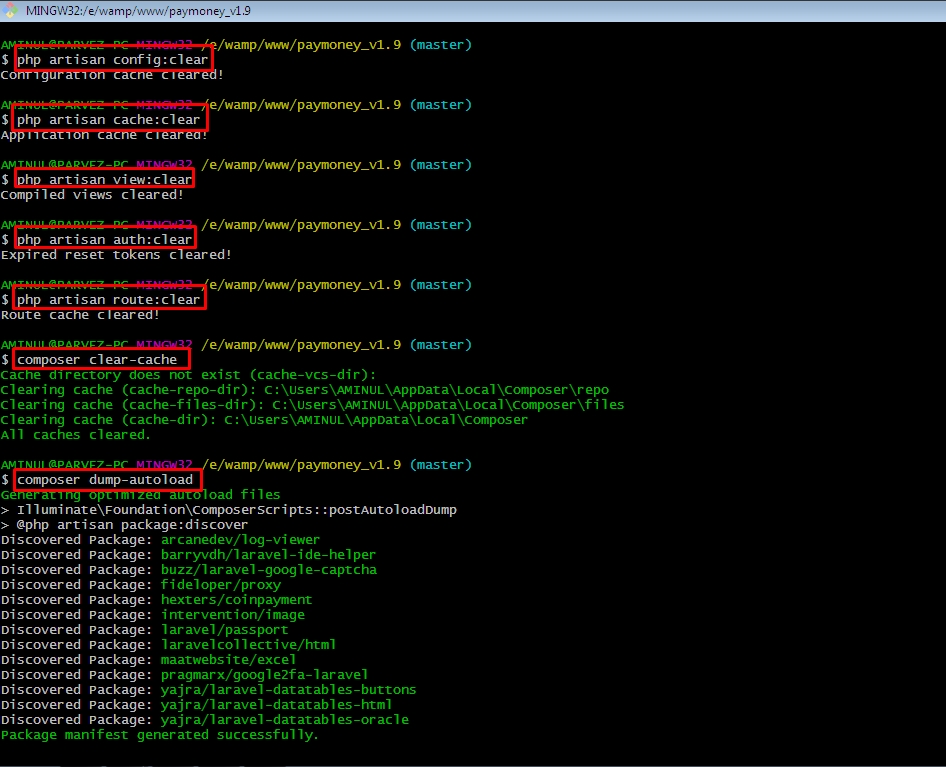Click the yajra/laravel-datatables-oracle package name
The width and height of the screenshot is (946, 767).
pos(284,720)
